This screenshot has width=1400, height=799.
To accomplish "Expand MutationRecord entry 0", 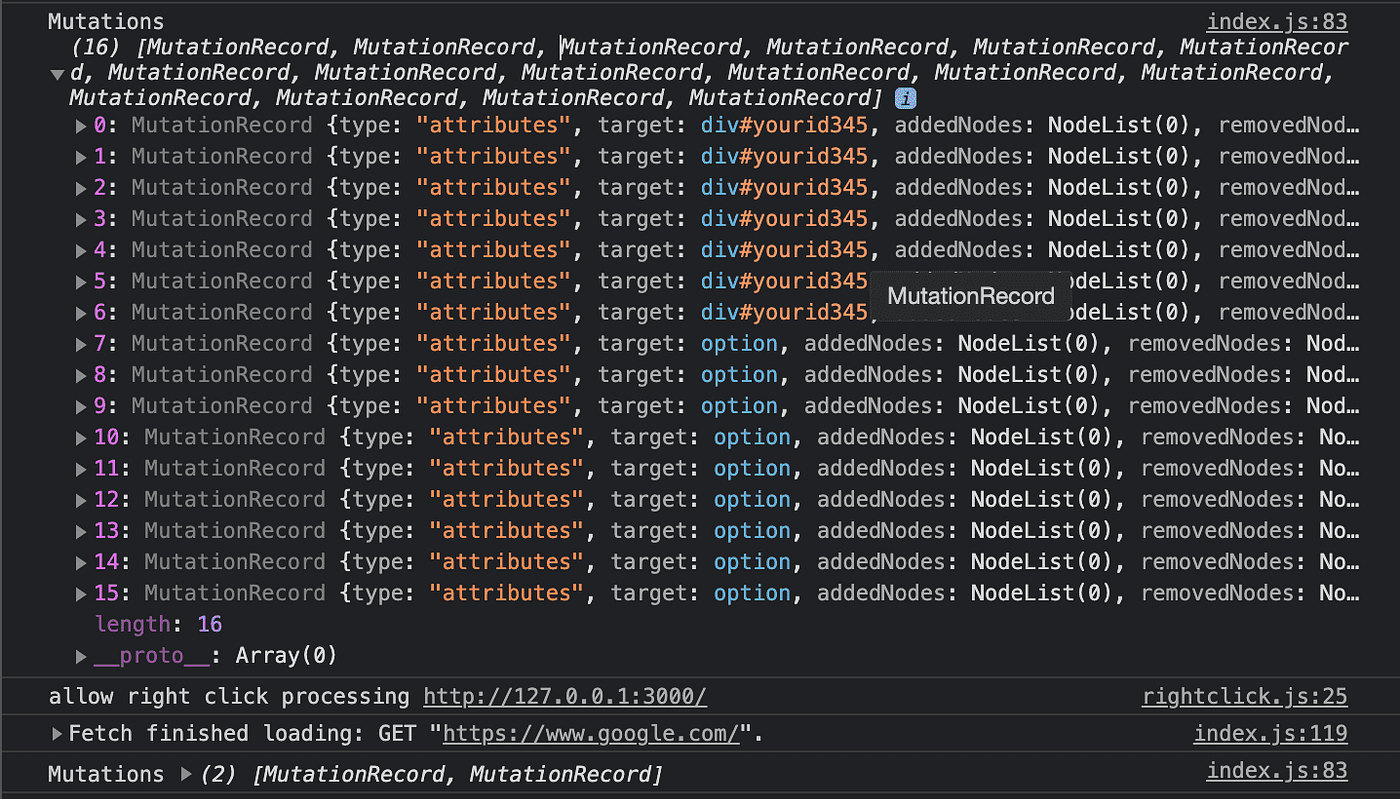I will 81,126.
